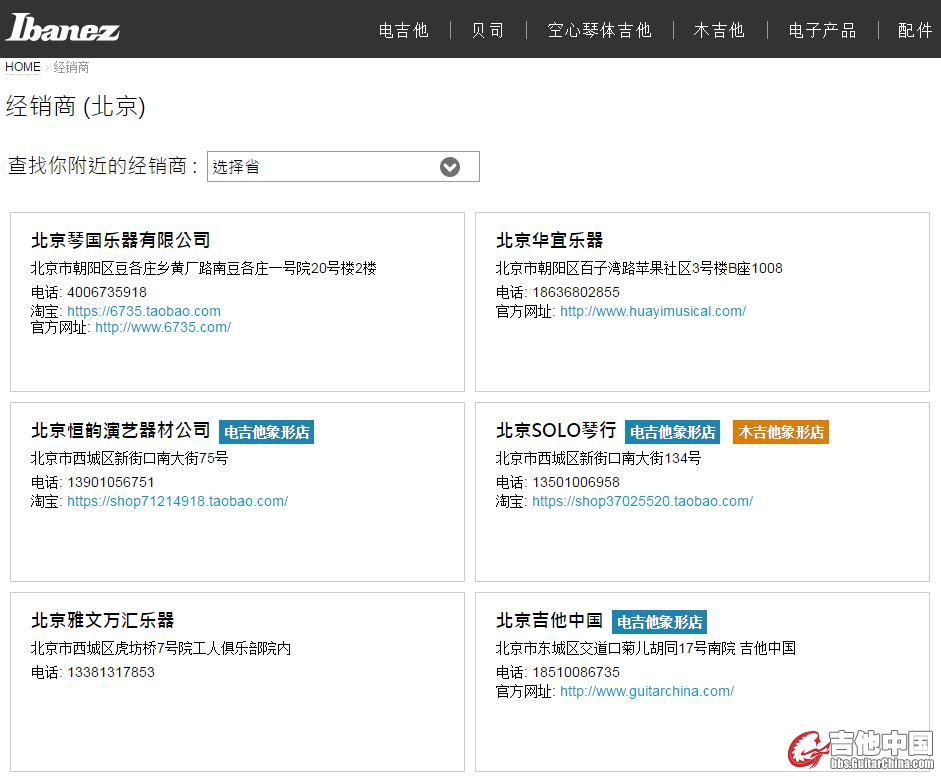
Task: Open 电子产品 navigation item
Action: pos(822,30)
